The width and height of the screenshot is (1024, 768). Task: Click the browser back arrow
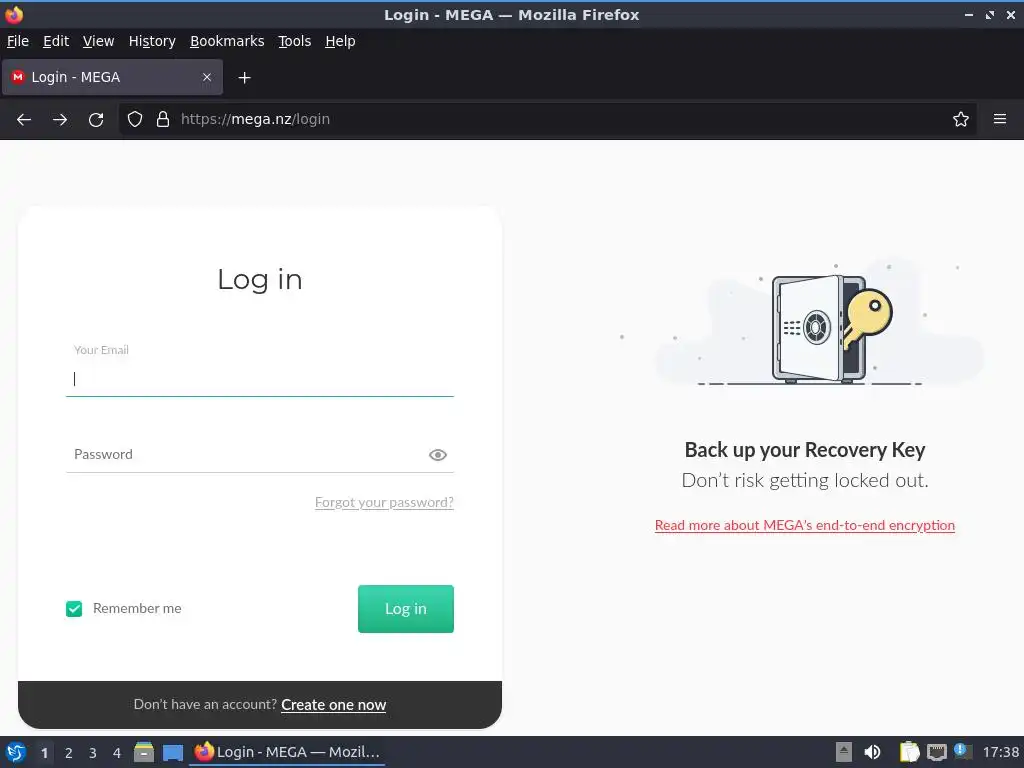tap(24, 120)
